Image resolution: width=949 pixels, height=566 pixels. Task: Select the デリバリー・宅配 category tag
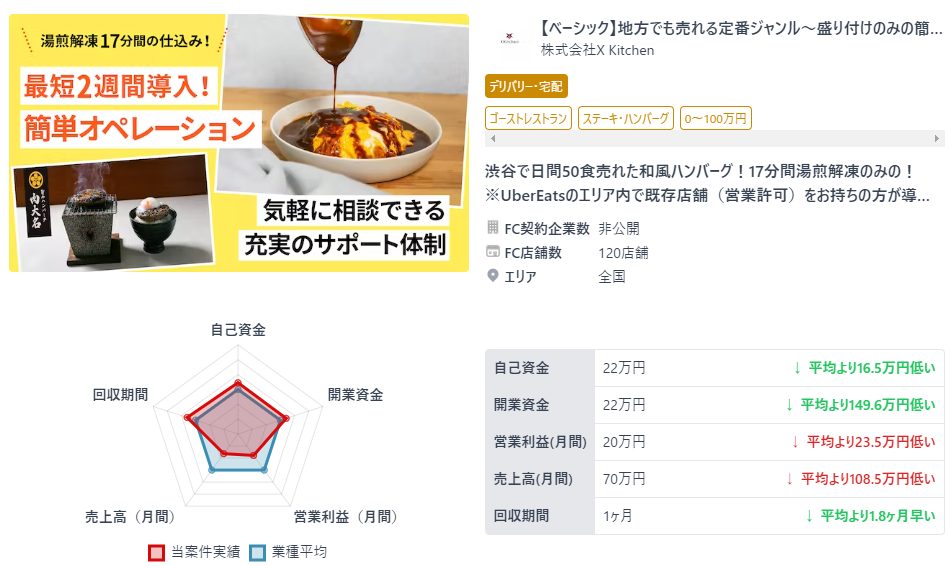pyautogui.click(x=526, y=87)
